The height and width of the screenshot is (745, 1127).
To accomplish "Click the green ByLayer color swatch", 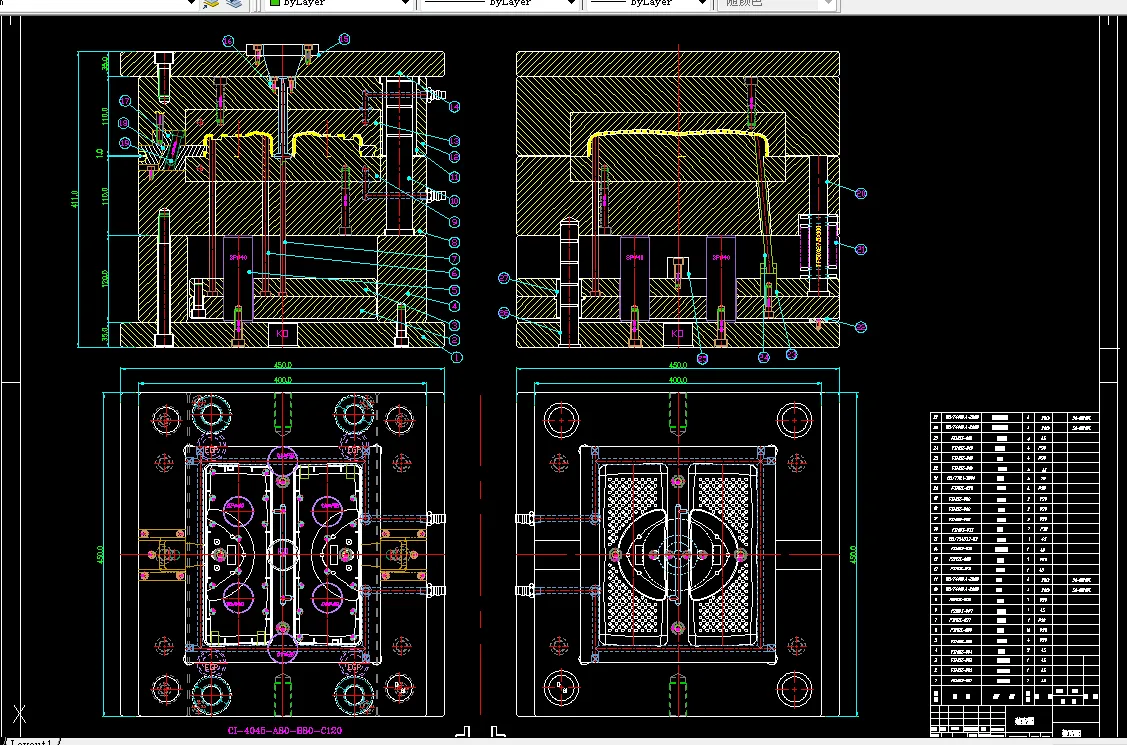I will click(x=274, y=3).
